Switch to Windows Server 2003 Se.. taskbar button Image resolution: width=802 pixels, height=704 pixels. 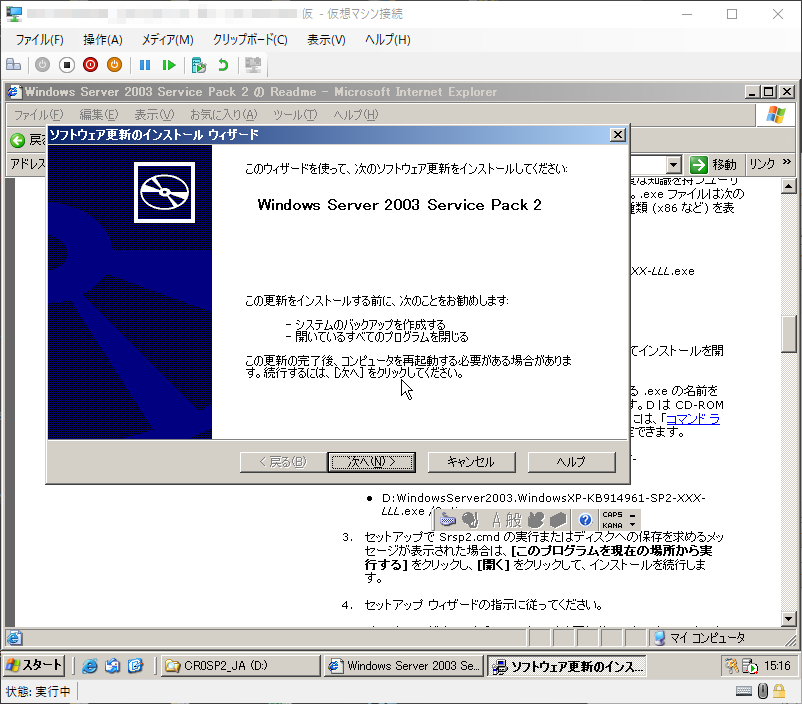coord(404,666)
